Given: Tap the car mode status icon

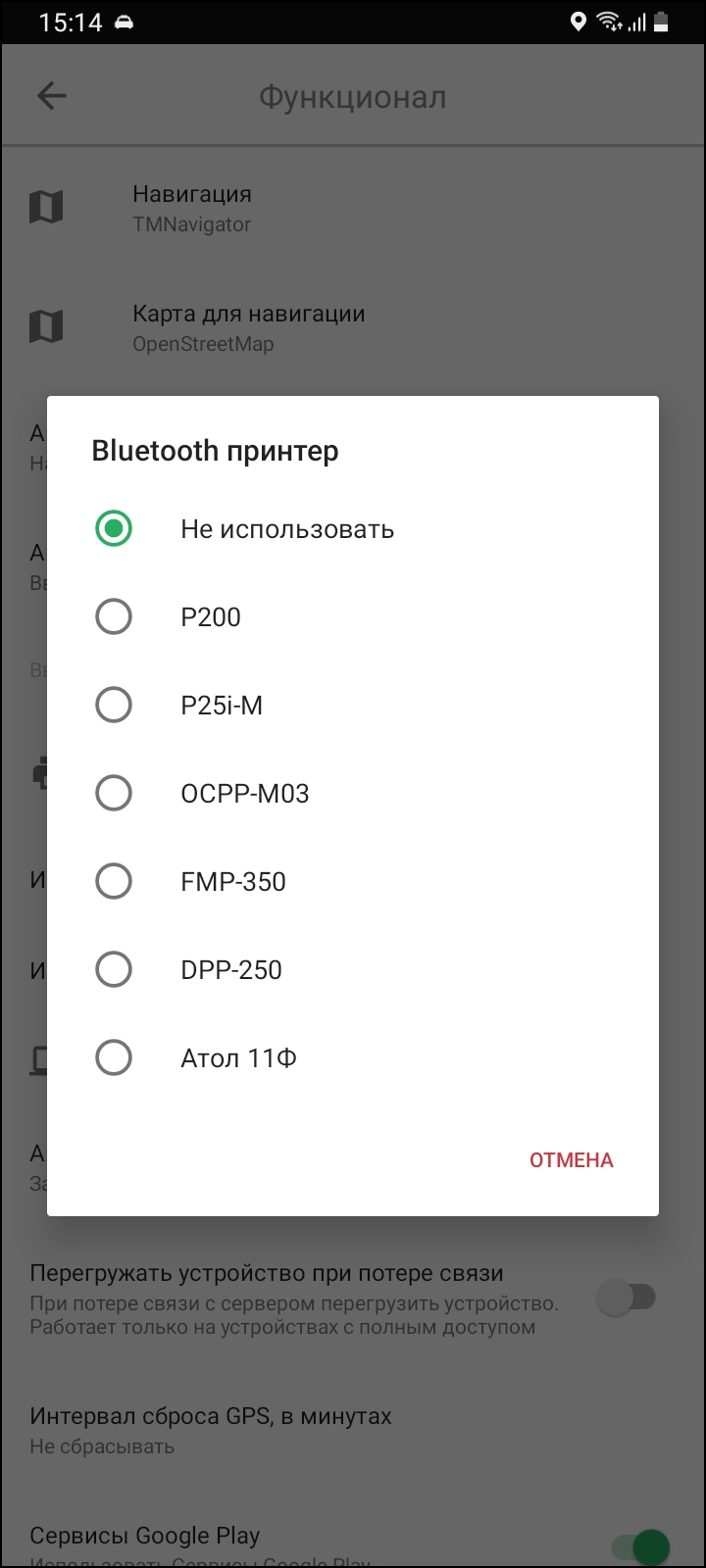Looking at the screenshot, I should coord(125,22).
